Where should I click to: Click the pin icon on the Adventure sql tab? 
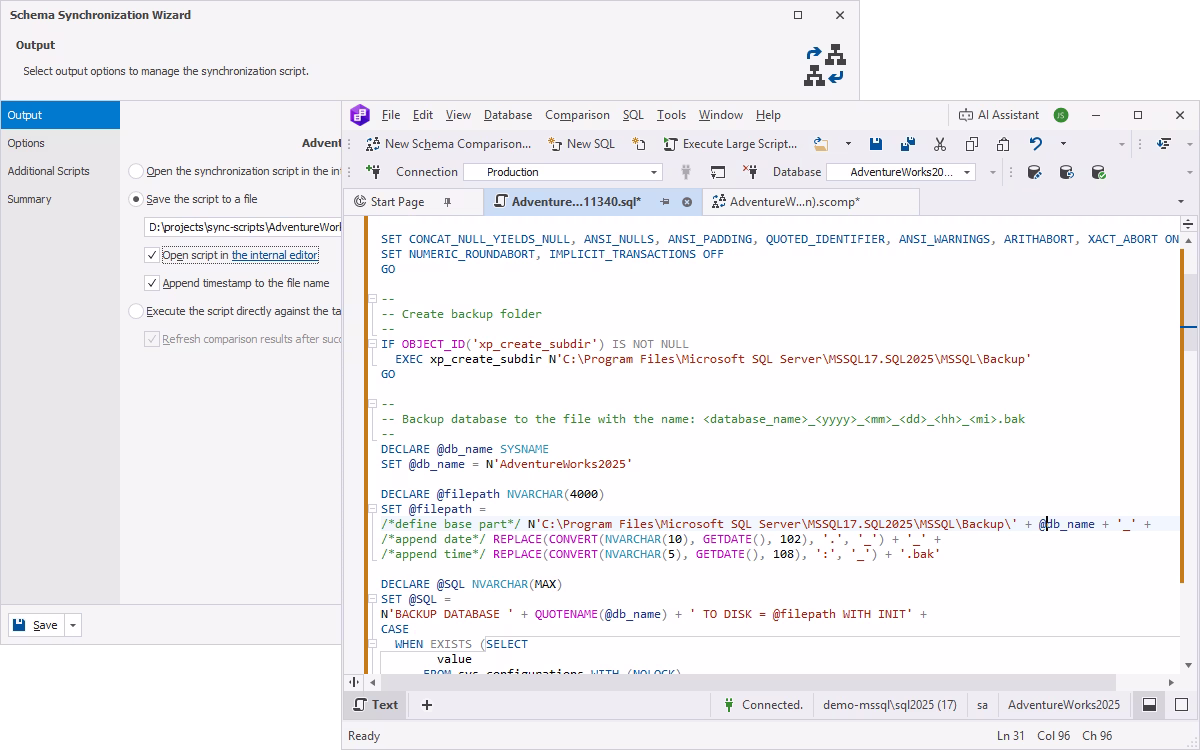(x=665, y=202)
